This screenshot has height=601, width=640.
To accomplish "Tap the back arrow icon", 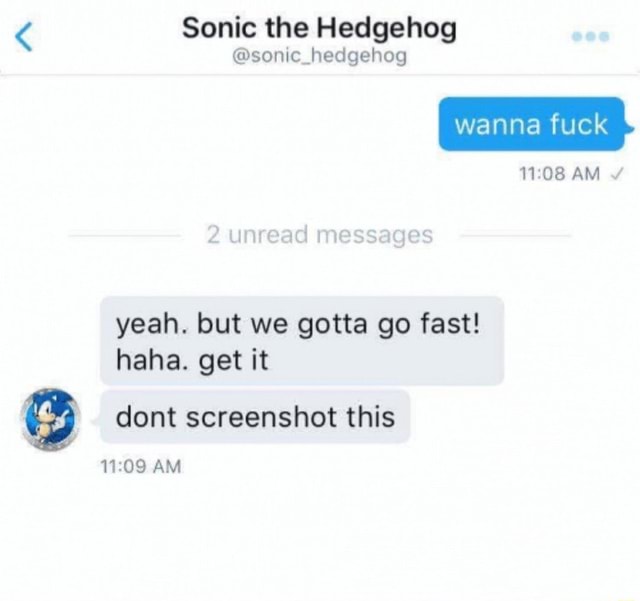I will tap(24, 37).
